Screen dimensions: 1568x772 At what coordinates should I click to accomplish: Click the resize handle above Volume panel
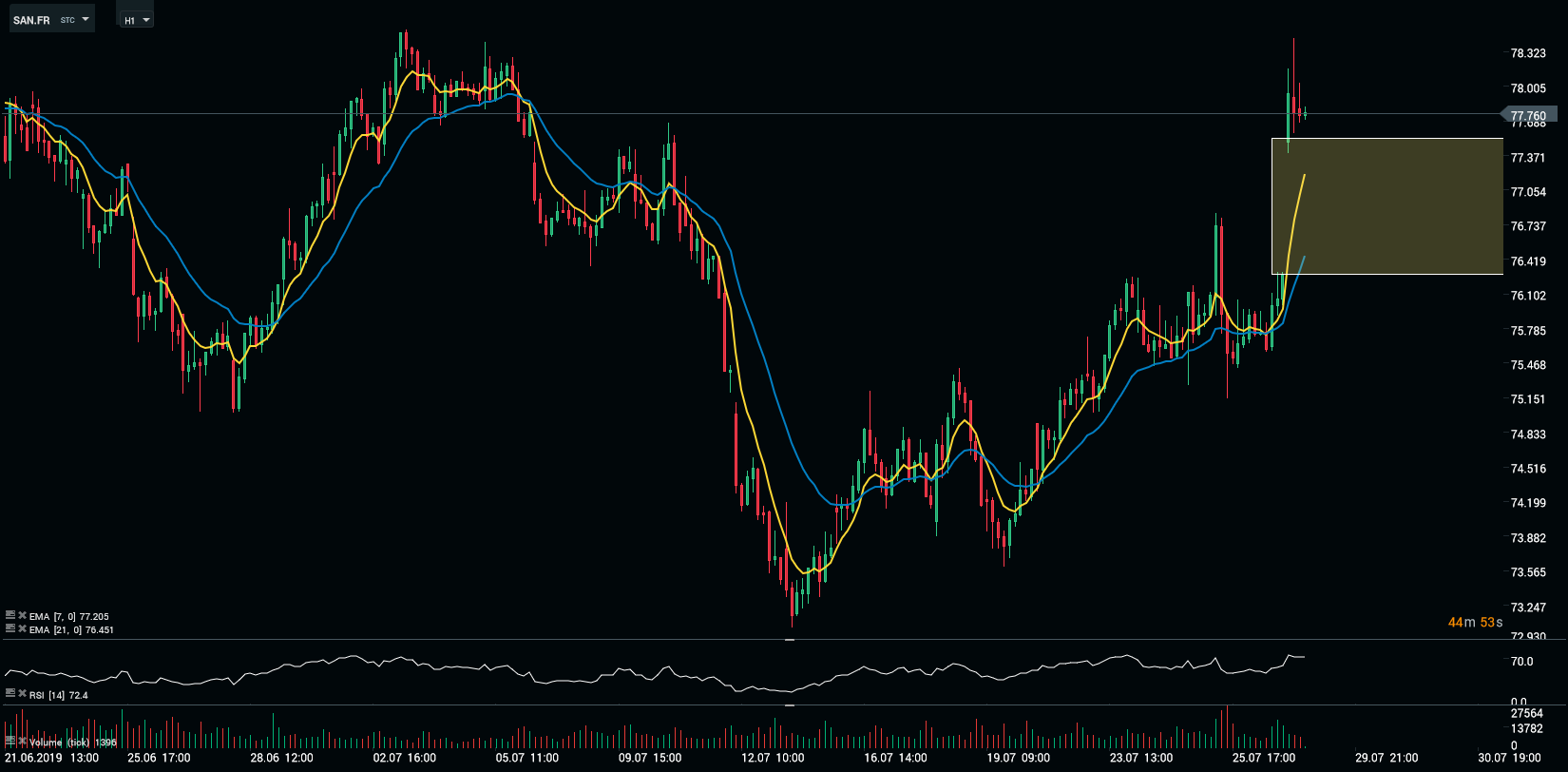(789, 705)
